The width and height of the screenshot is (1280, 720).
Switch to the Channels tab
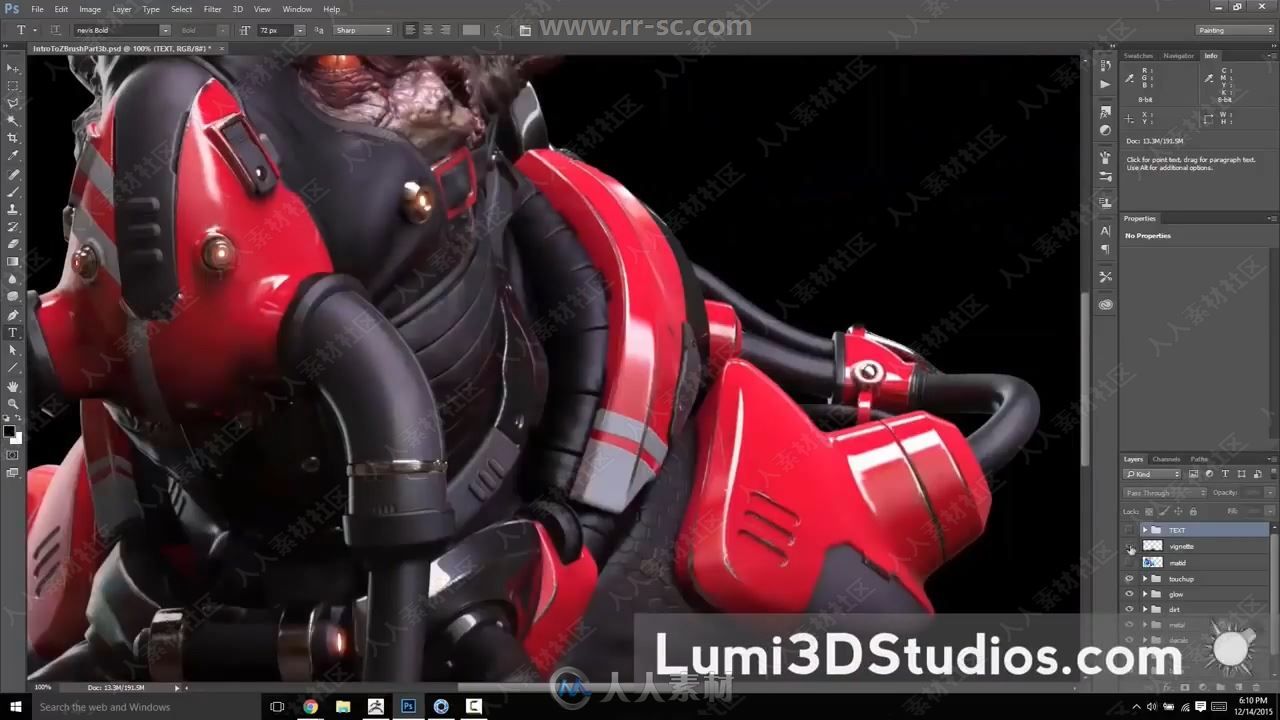point(1166,459)
